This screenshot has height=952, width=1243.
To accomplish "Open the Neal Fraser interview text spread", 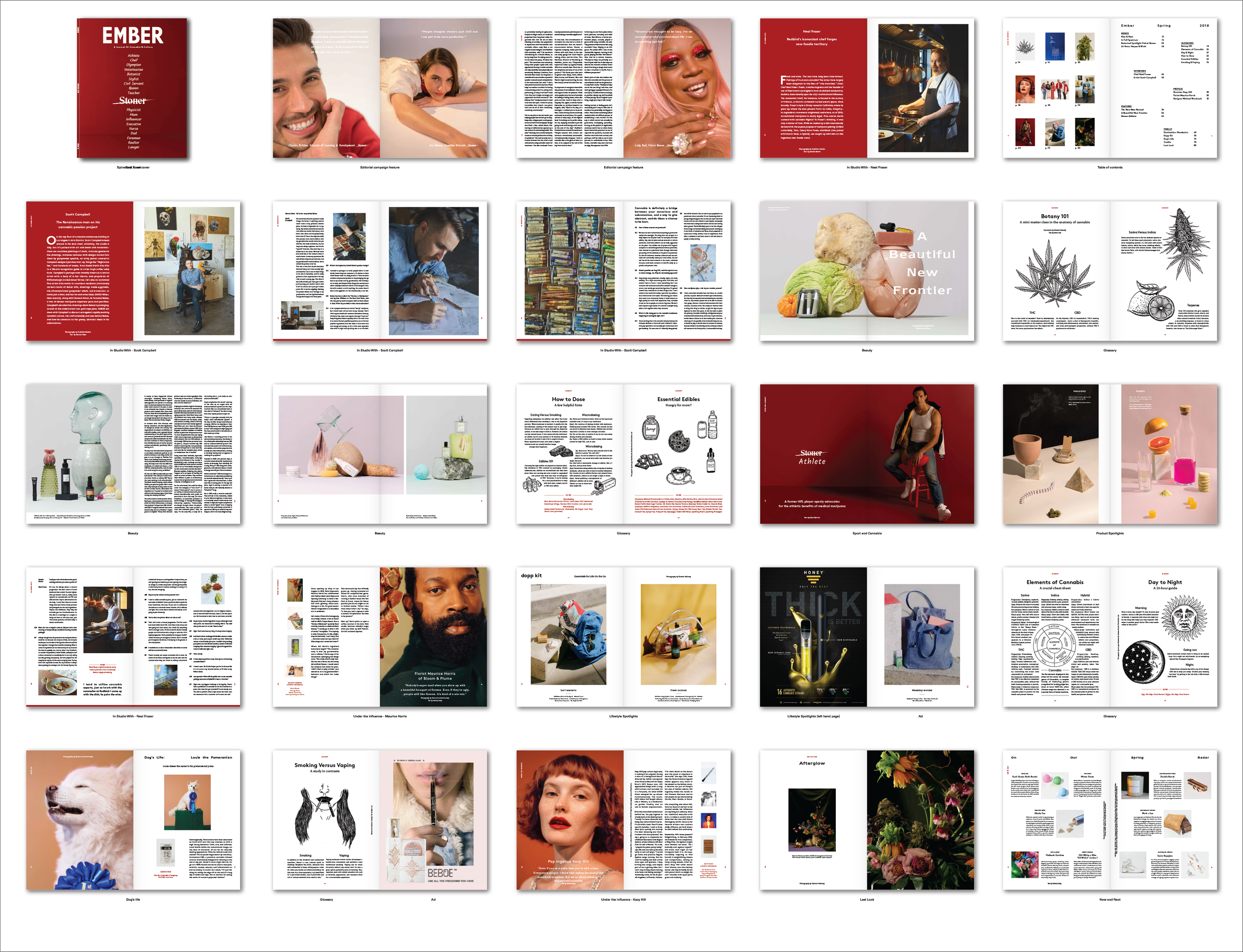I will pyautogui.click(x=133, y=637).
